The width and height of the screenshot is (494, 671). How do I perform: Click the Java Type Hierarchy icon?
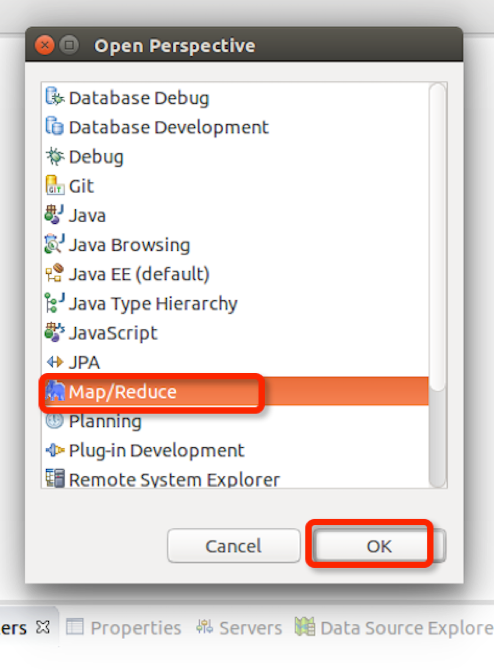click(55, 303)
